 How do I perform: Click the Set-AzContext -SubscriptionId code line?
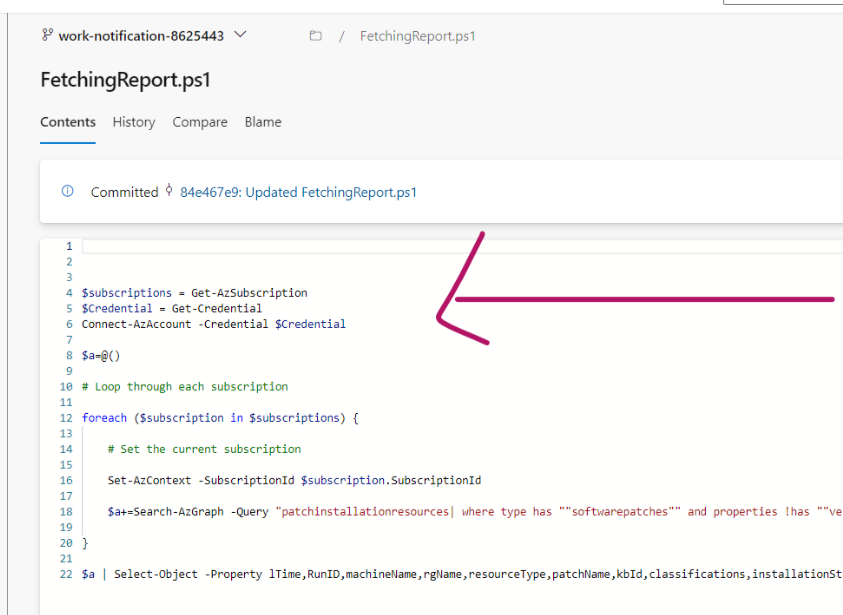(x=295, y=480)
